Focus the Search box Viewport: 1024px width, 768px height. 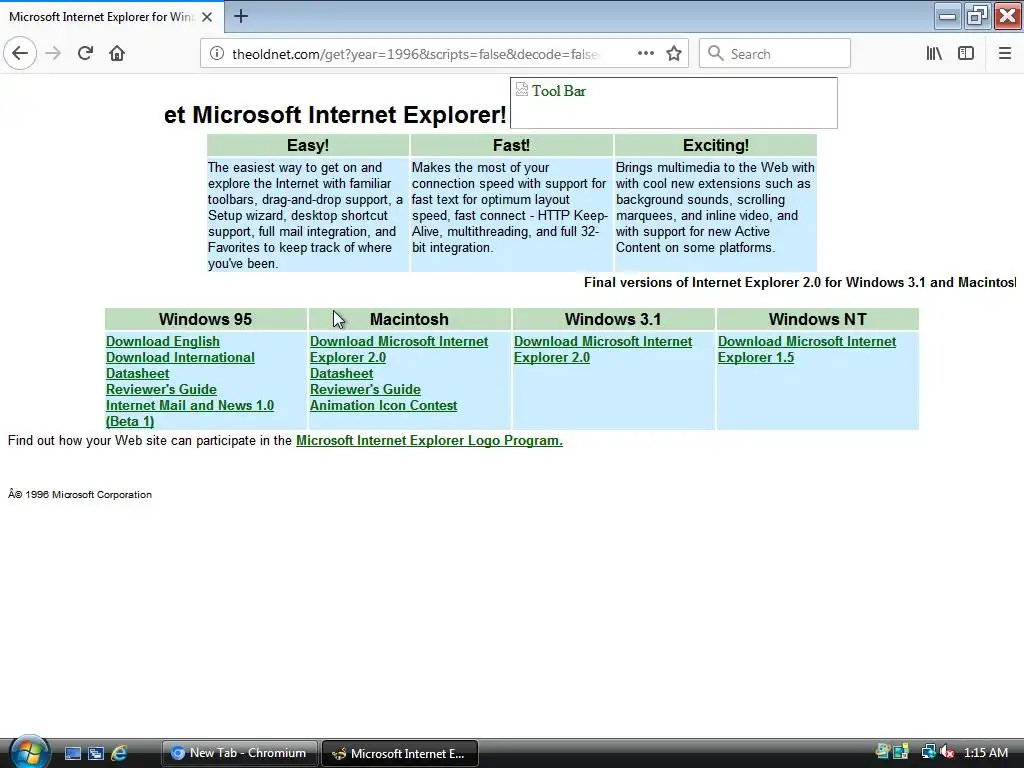coord(775,54)
